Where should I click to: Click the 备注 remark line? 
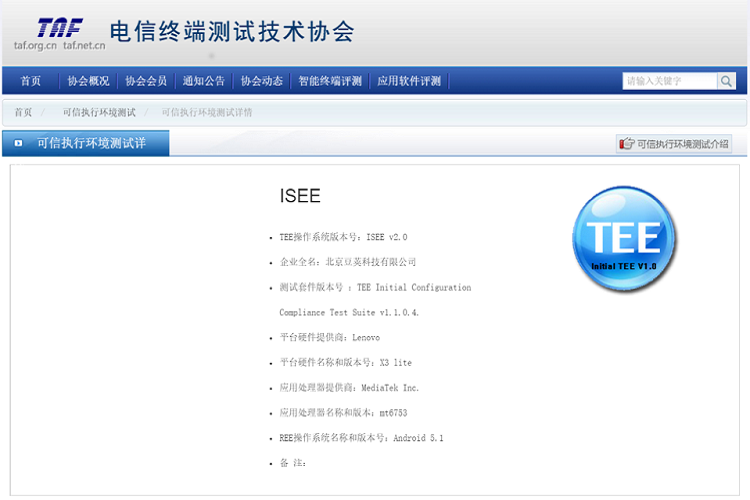(293, 463)
